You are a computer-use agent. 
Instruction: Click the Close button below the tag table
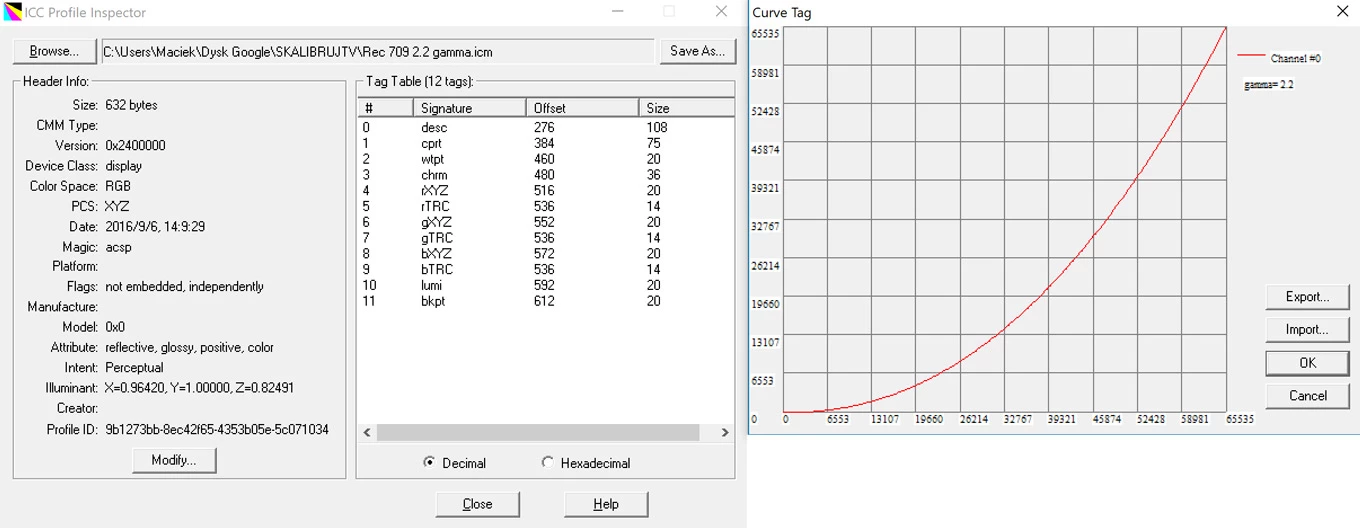(477, 504)
